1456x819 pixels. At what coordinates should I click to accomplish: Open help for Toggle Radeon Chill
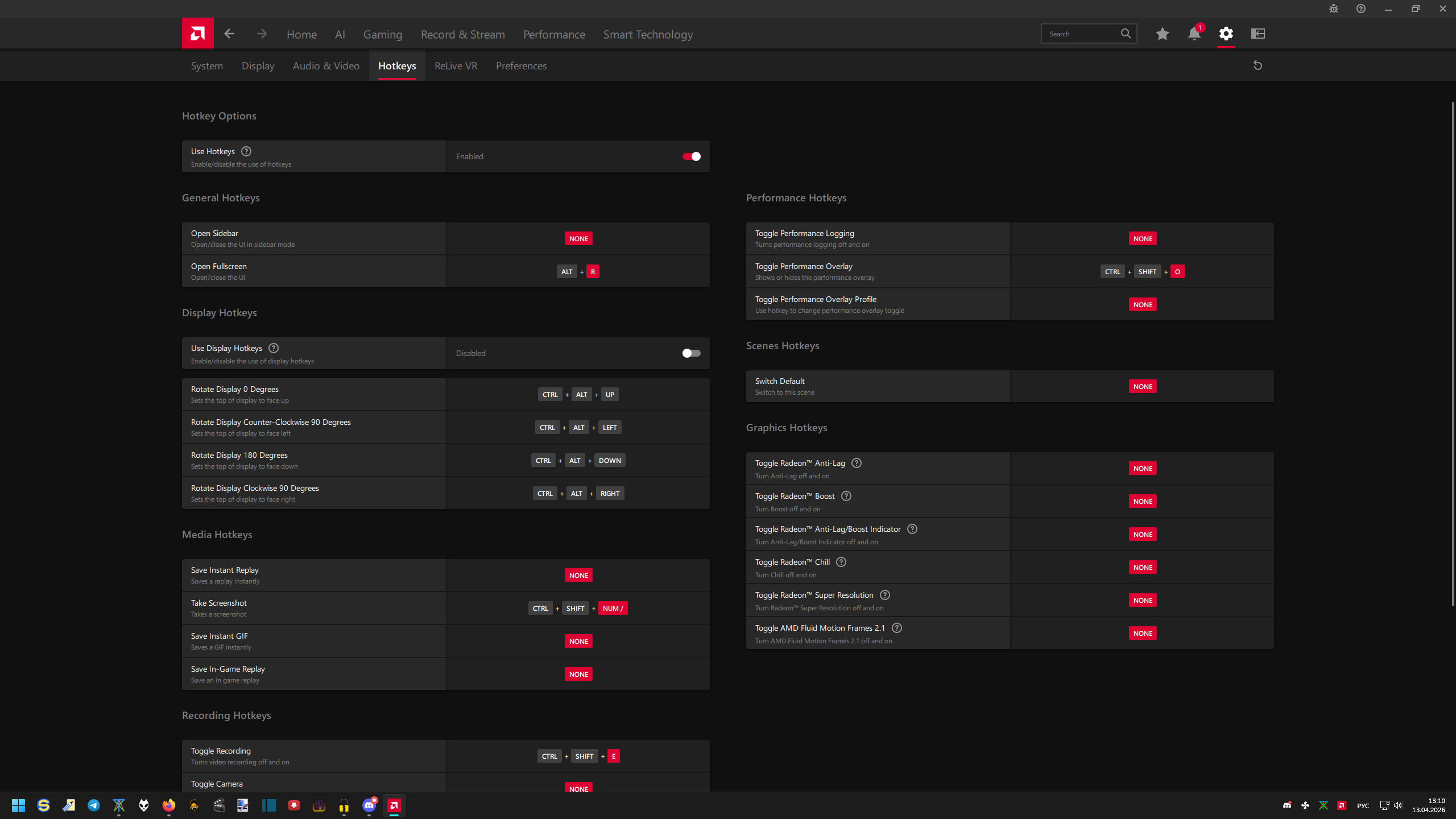click(x=841, y=562)
